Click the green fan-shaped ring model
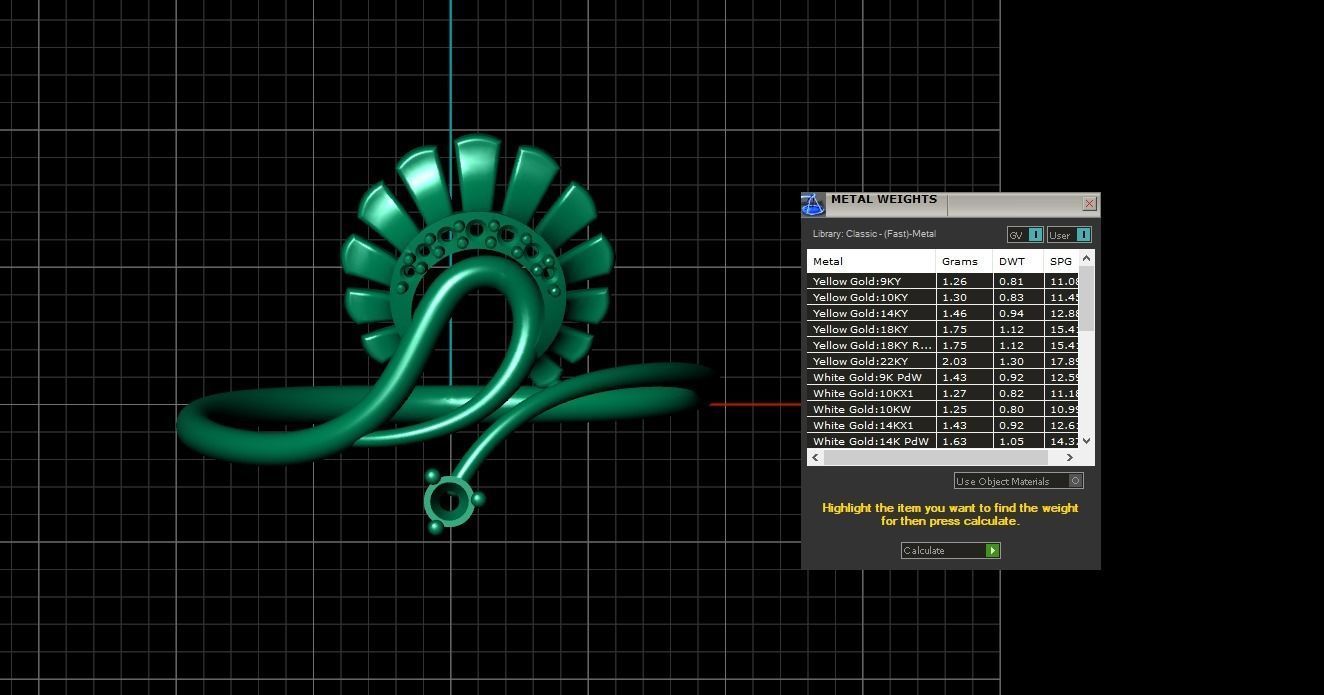Image resolution: width=1324 pixels, height=695 pixels. coord(450,335)
